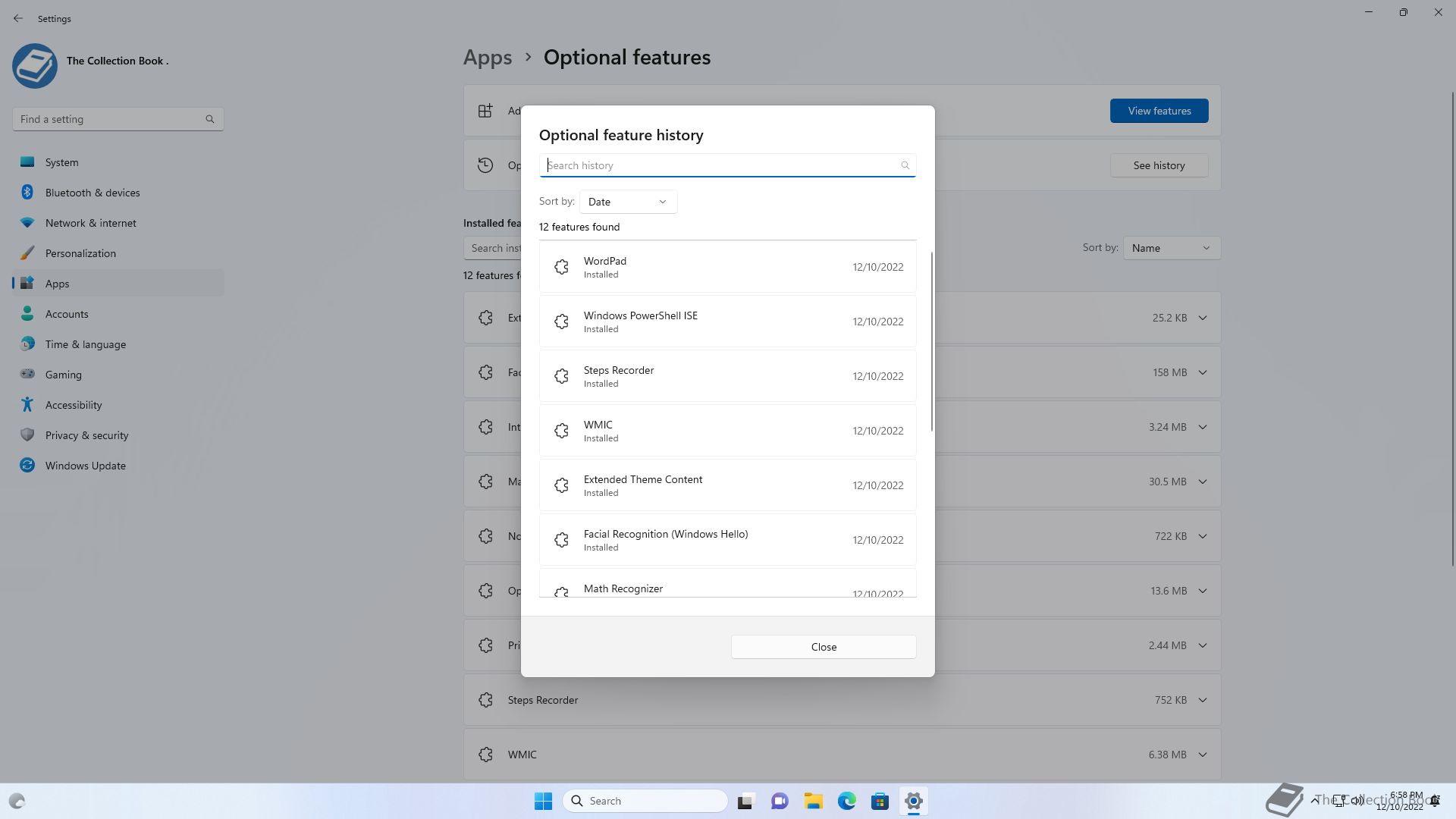The image size is (1456, 819).
Task: Open Microsoft Edge from the taskbar
Action: 846,801
